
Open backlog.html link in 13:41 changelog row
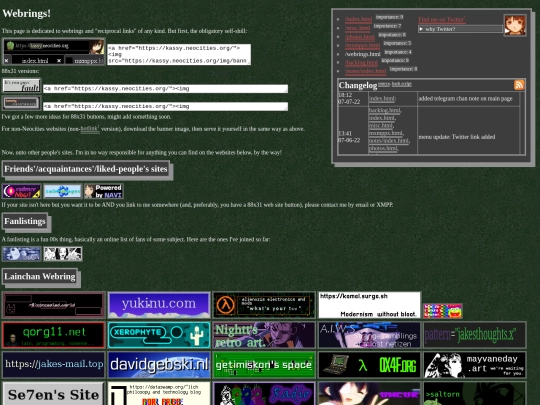(384, 110)
